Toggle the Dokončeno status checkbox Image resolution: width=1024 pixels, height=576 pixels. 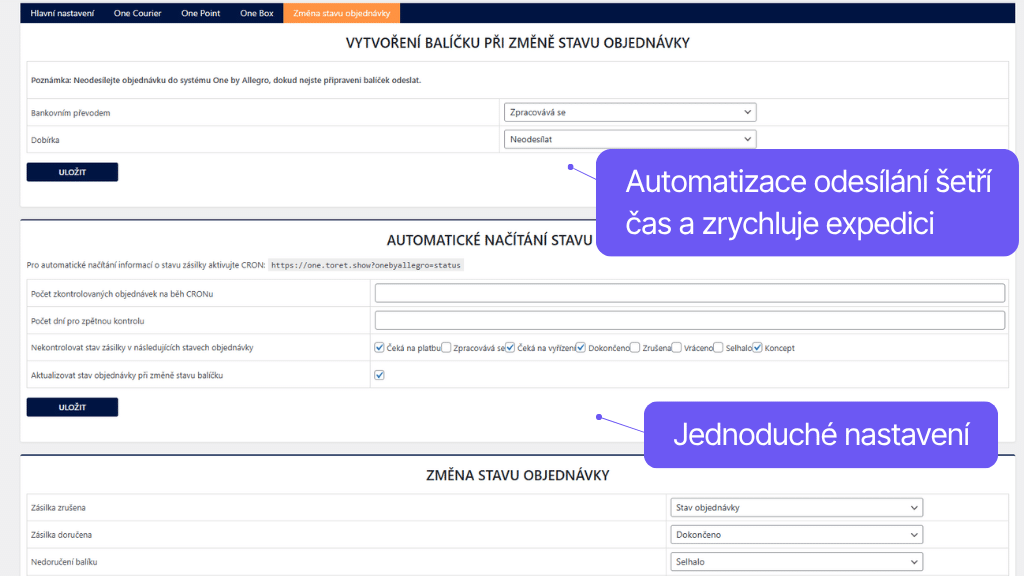[x=580, y=347]
